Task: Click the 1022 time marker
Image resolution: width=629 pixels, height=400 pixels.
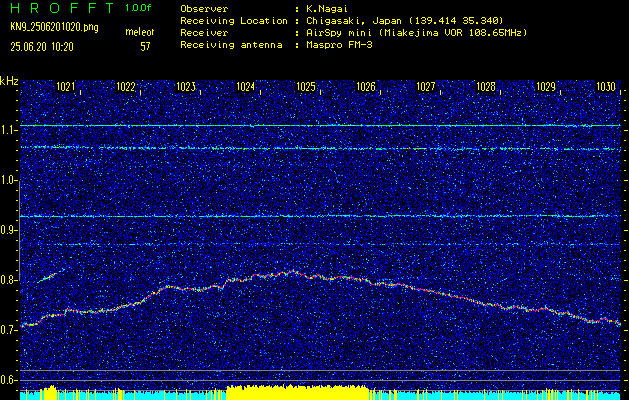Action: [126, 86]
